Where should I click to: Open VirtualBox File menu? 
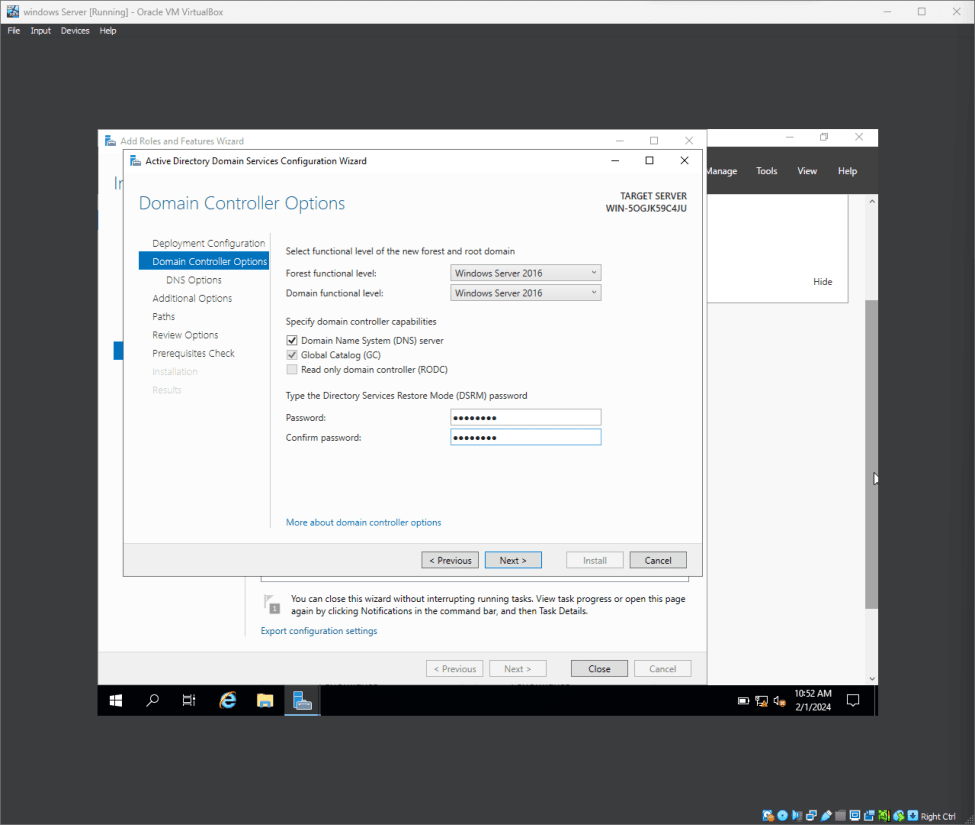click(x=14, y=30)
